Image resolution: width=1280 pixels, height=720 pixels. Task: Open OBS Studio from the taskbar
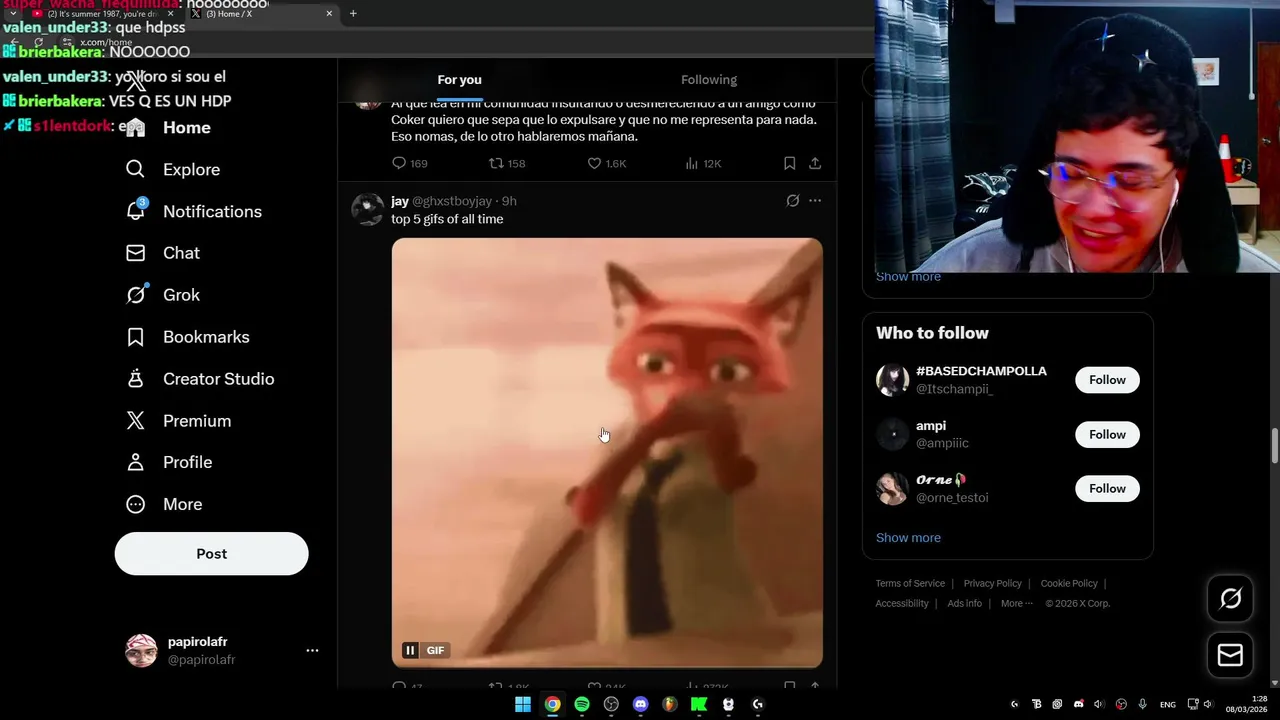611,704
